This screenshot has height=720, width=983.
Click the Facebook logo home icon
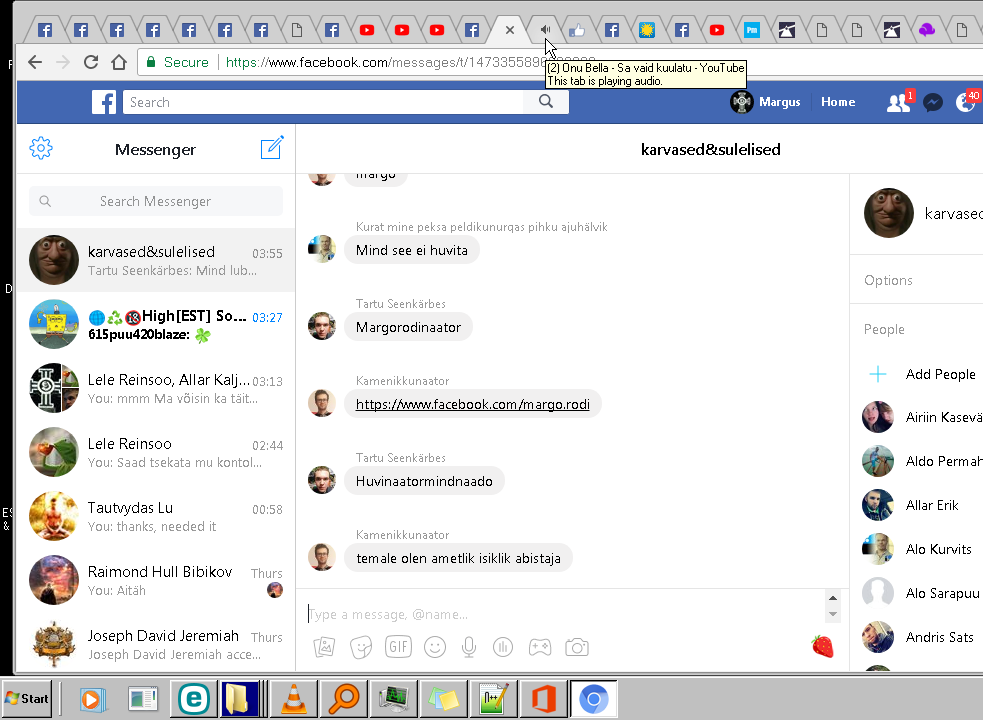pos(104,102)
